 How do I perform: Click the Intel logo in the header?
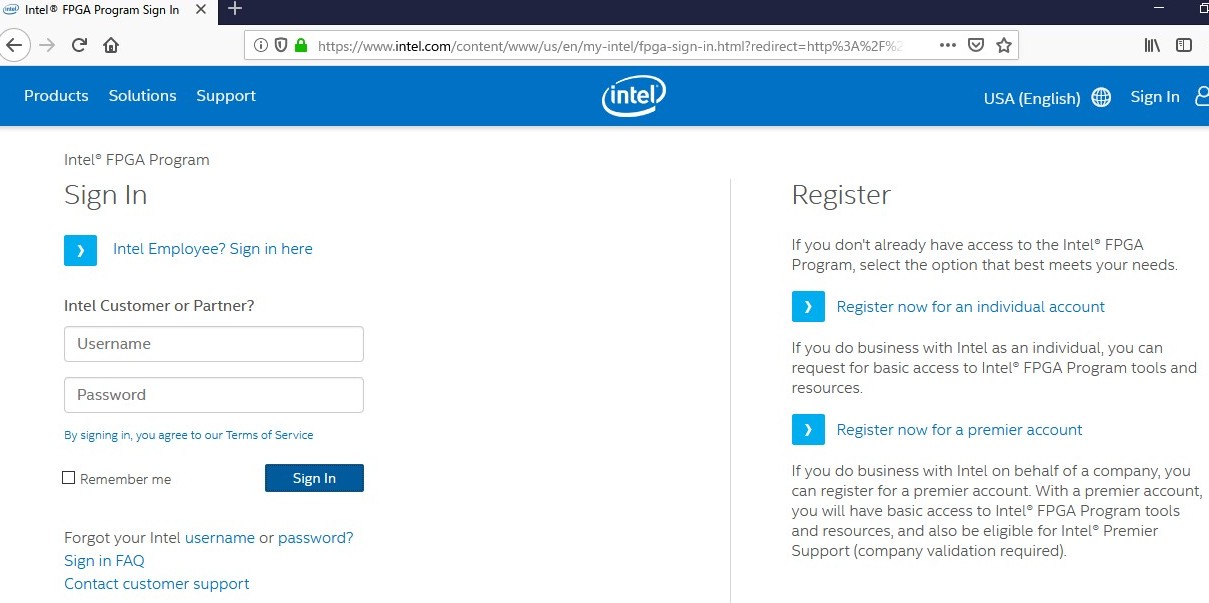[633, 97]
